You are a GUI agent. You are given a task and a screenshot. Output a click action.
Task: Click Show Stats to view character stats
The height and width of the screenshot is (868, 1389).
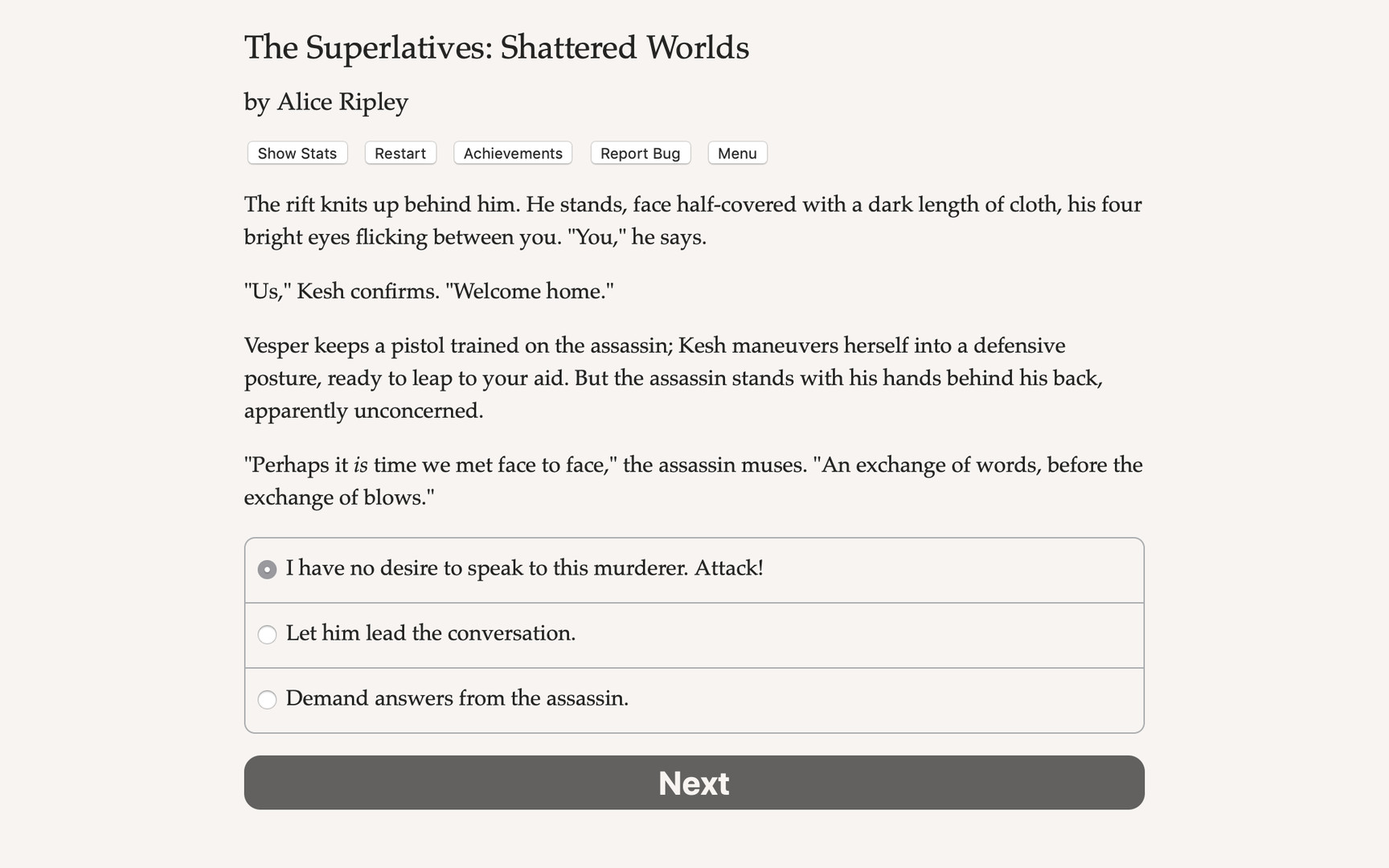[x=297, y=153]
